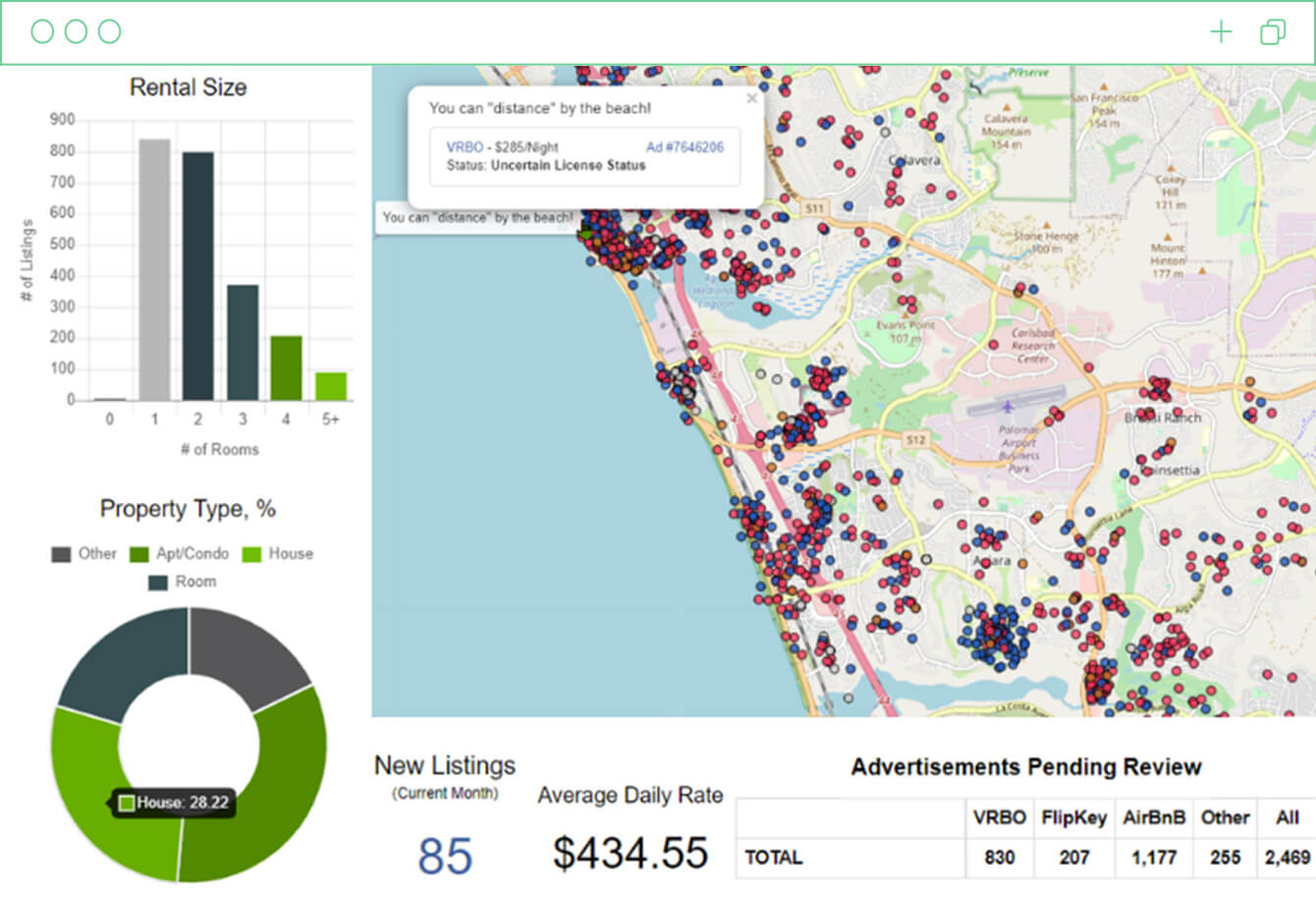
Task: Click the Advertisements Pending Review heading
Action: (x=1026, y=766)
